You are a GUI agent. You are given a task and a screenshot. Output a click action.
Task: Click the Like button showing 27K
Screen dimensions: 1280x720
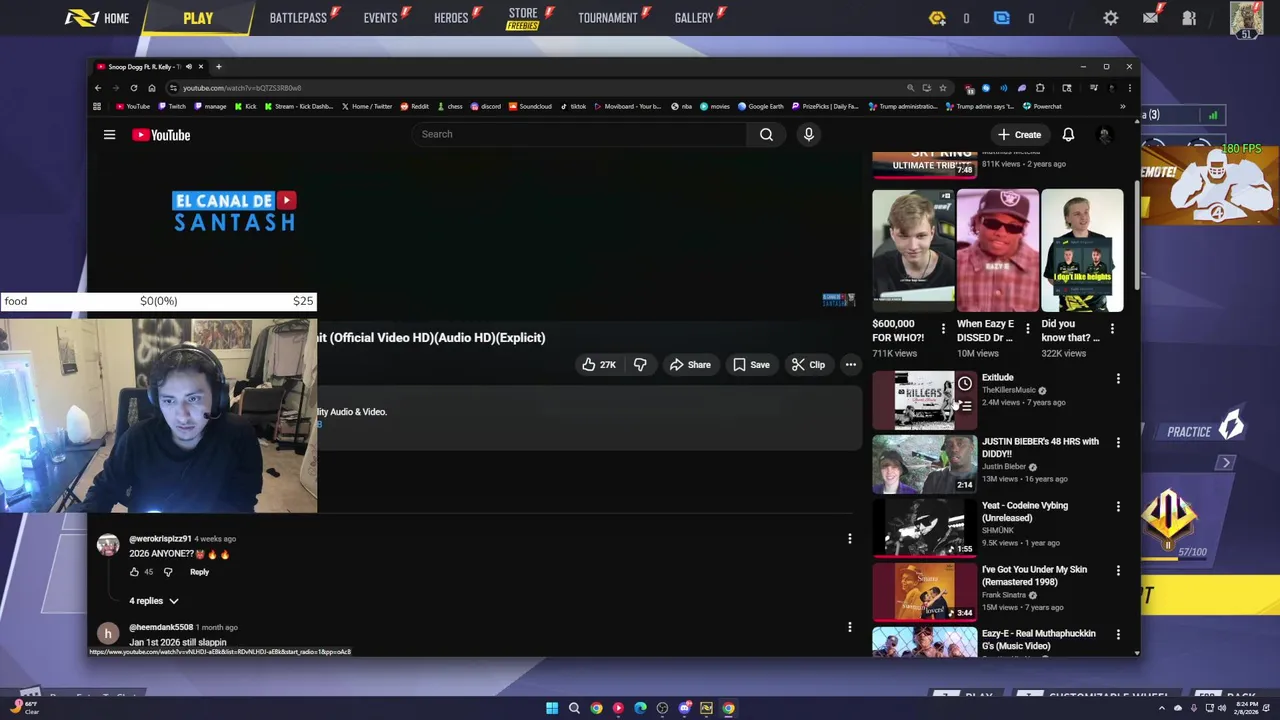[x=599, y=364]
